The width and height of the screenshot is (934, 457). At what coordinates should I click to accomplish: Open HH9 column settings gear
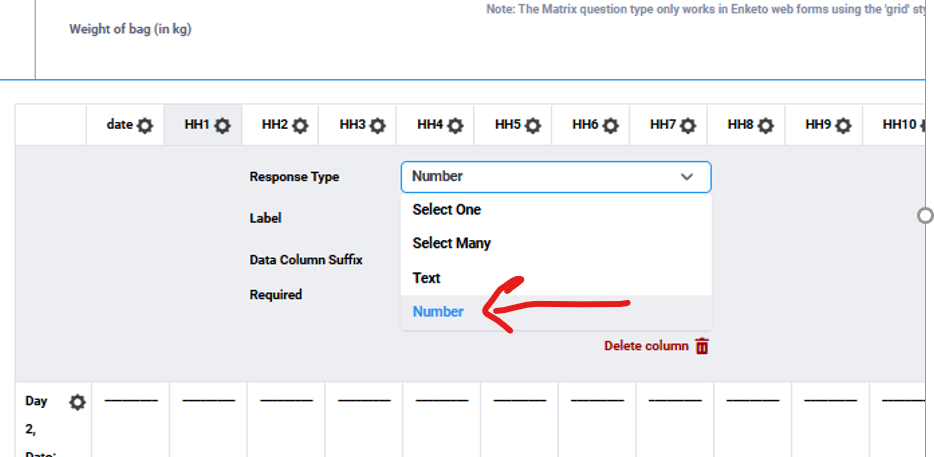(x=843, y=126)
